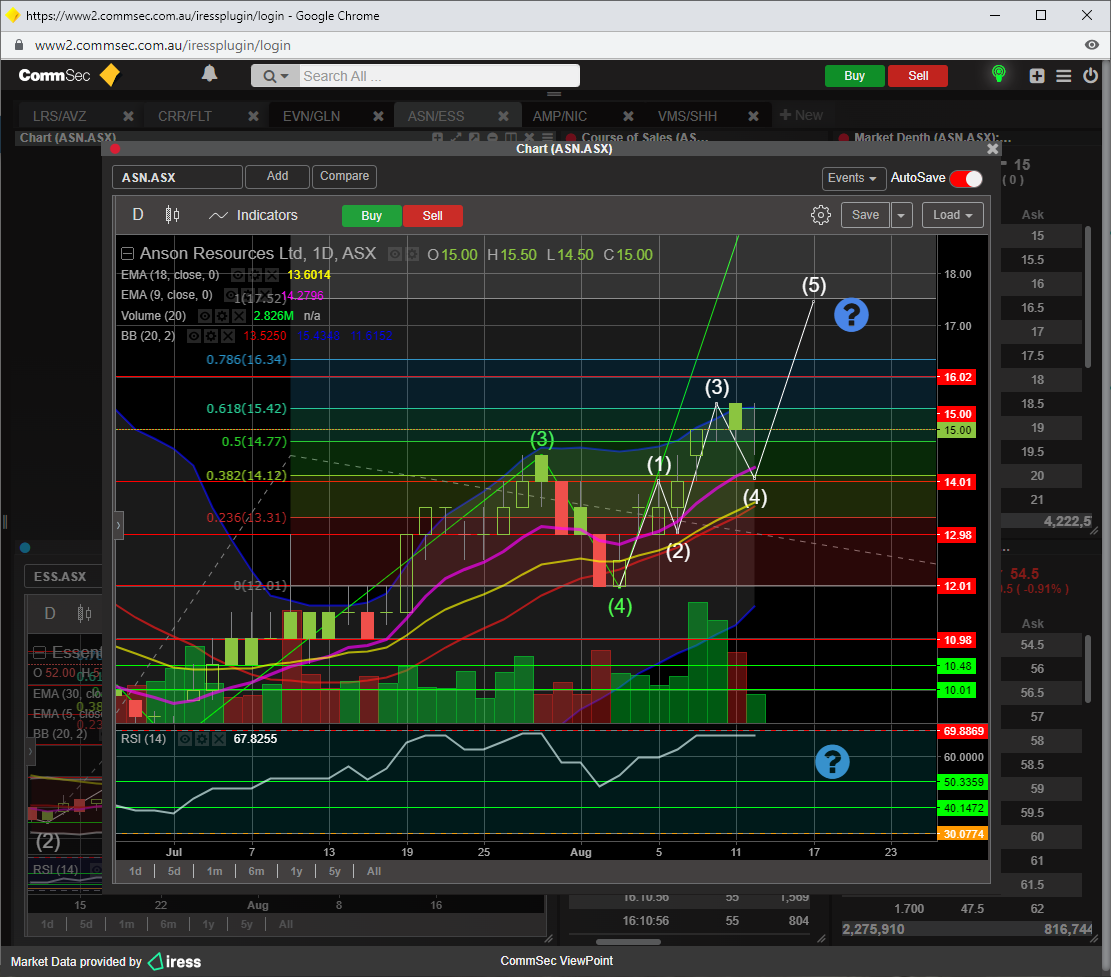Switch to the CRR/FLT tab
Screen dimensions: 1111x977
[184, 116]
